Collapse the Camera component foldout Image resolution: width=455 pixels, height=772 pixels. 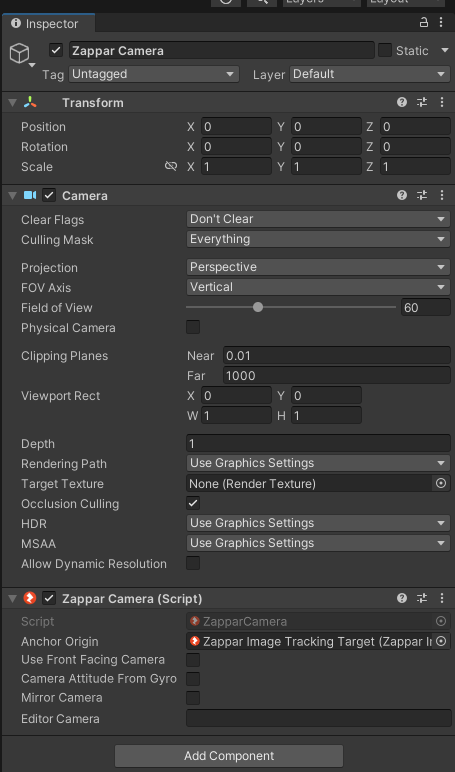(12, 195)
